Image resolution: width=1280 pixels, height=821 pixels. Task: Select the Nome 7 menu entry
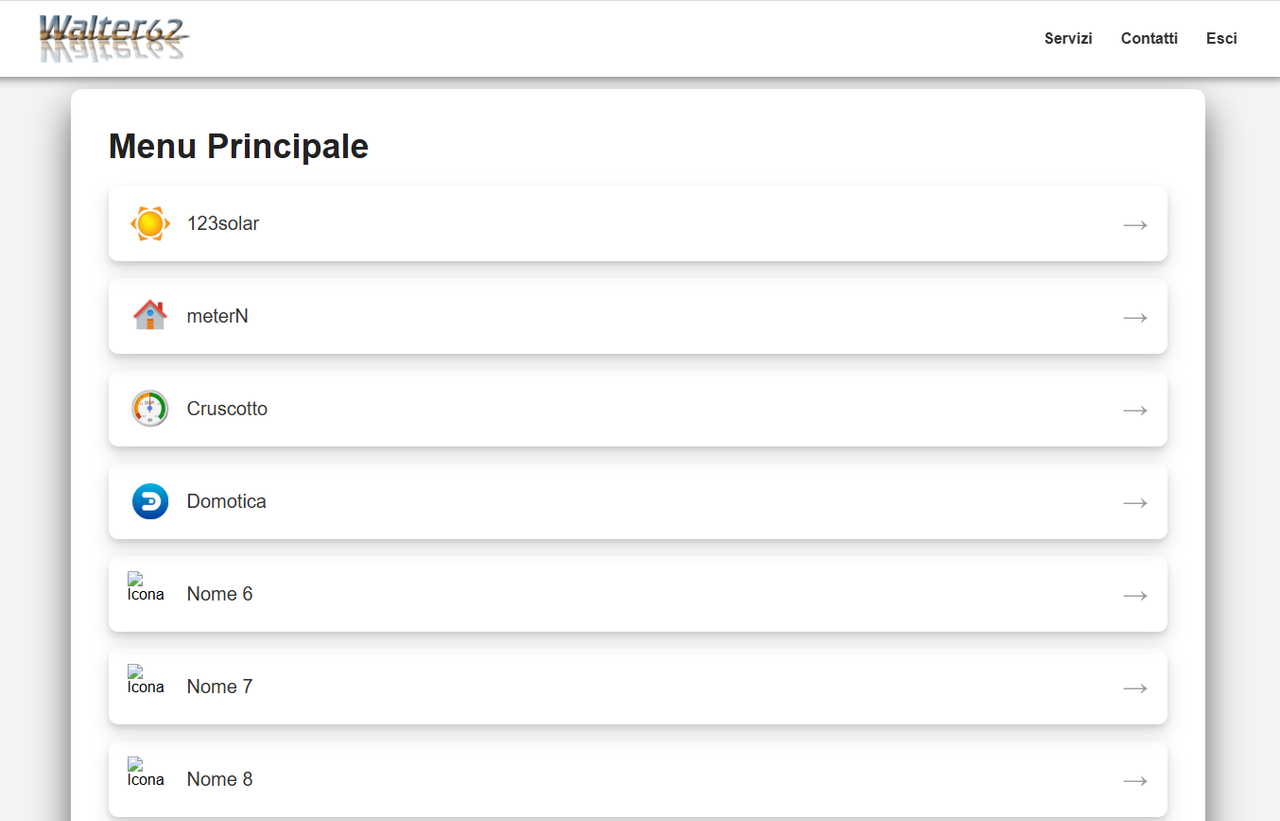coord(638,687)
